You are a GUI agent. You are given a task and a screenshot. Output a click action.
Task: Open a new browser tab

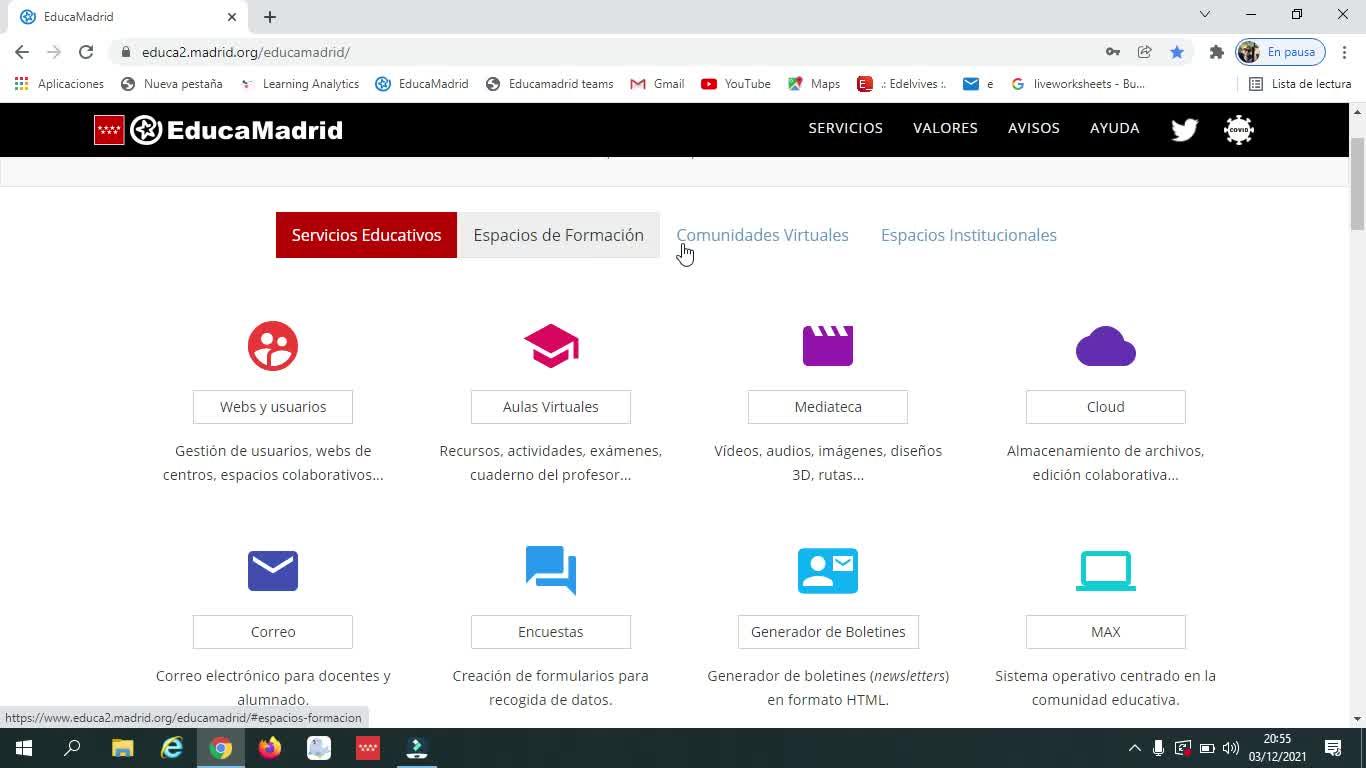coord(270,17)
